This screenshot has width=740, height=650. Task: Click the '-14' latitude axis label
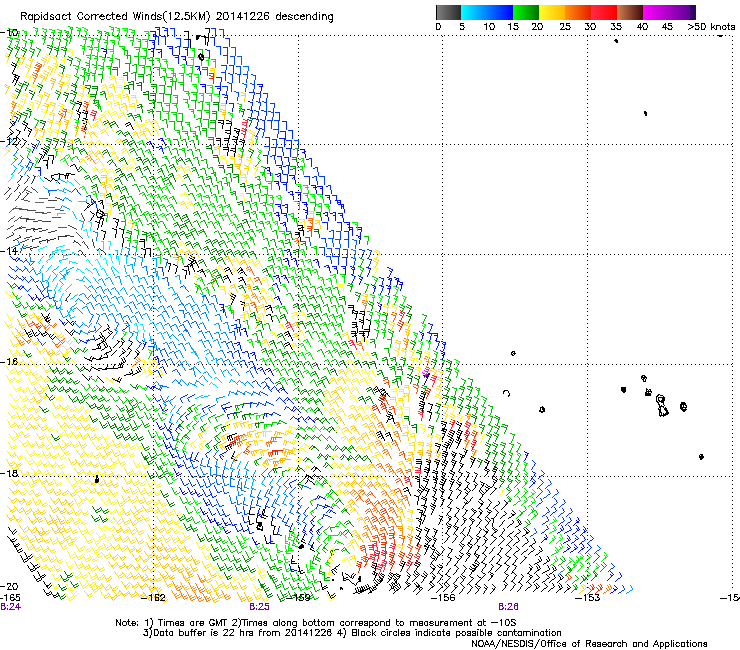click(9, 251)
